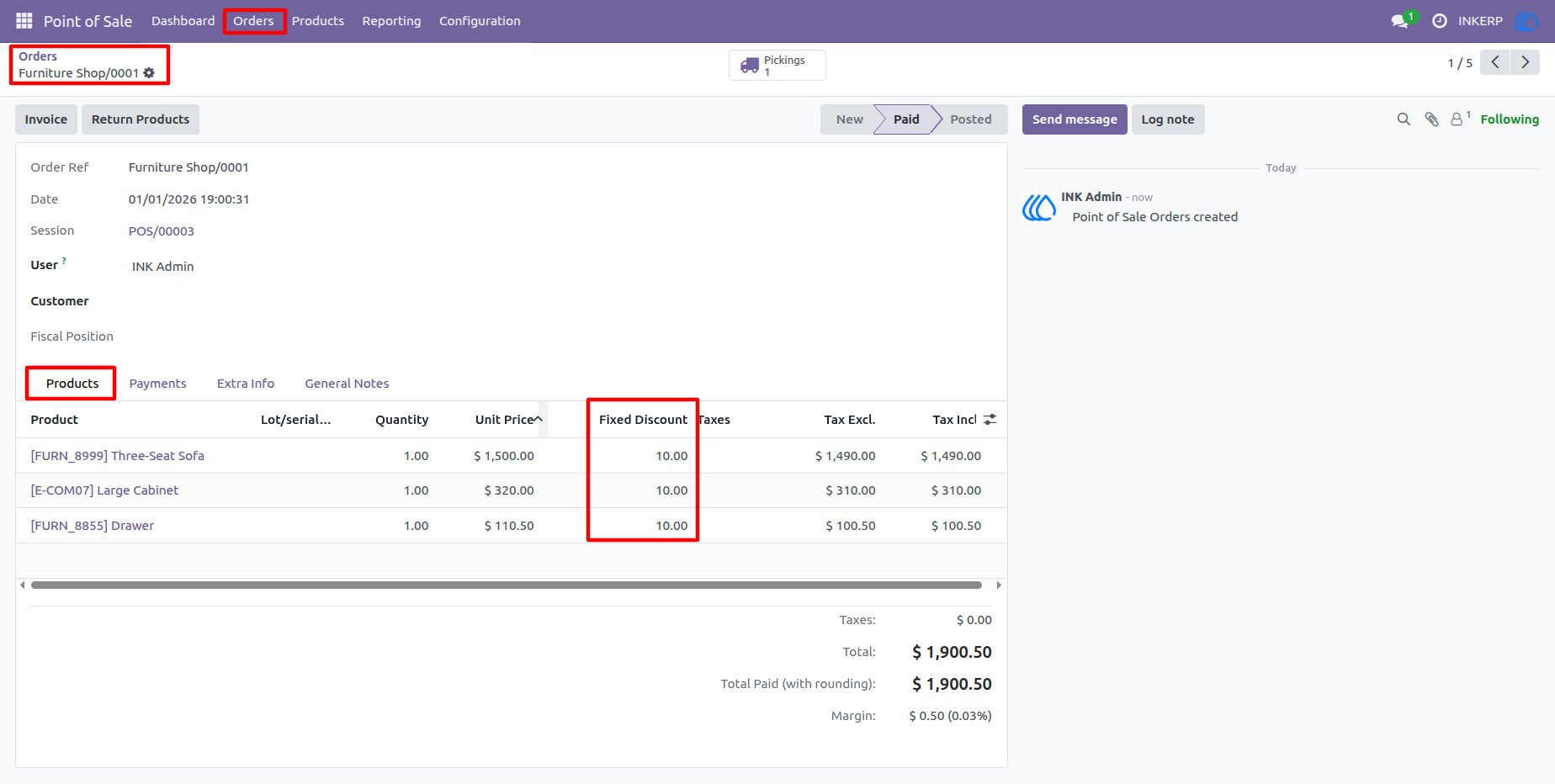
Task: Switch to the General Notes tab
Action: point(347,384)
